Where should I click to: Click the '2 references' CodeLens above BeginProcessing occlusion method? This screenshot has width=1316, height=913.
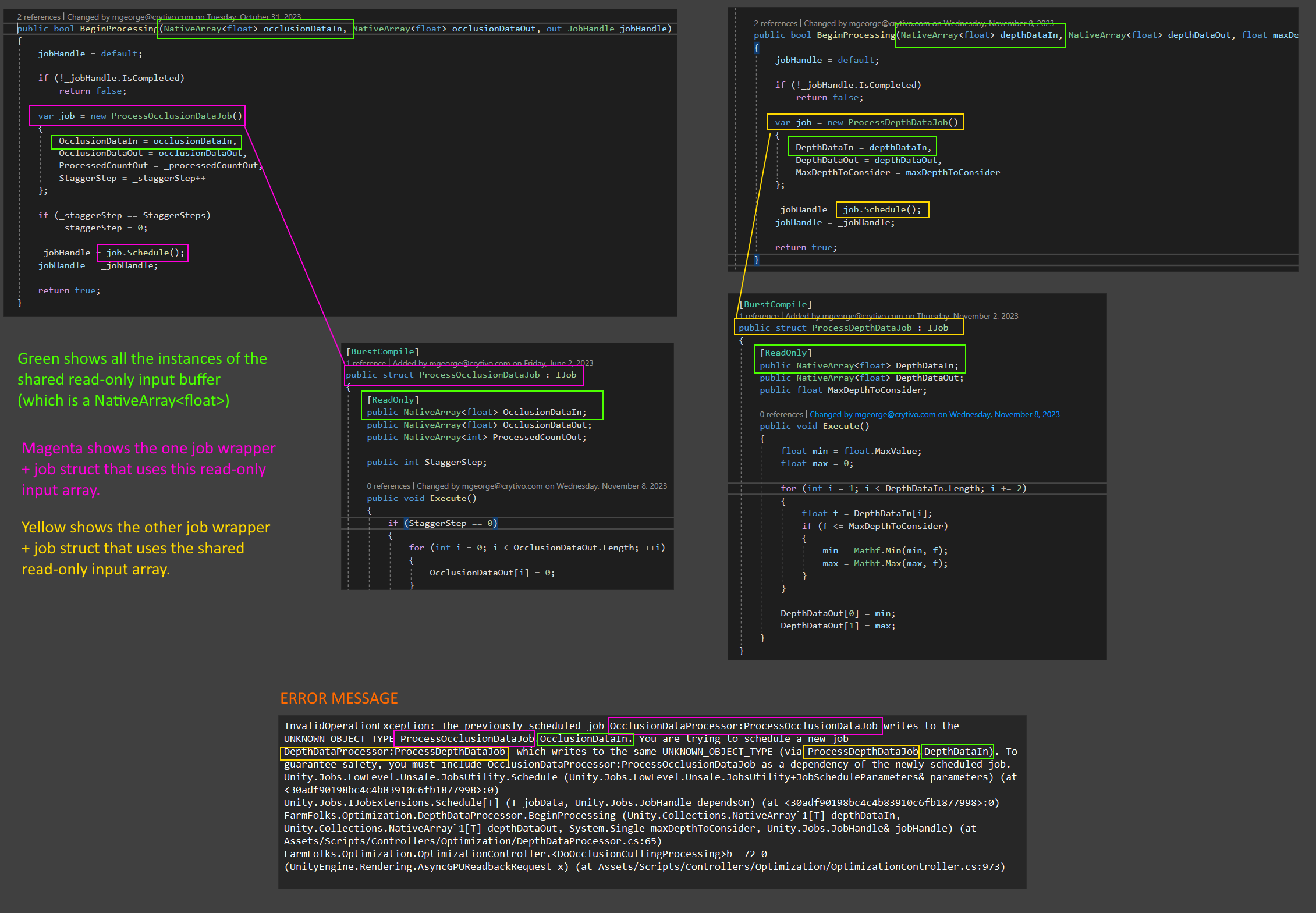click(x=38, y=16)
